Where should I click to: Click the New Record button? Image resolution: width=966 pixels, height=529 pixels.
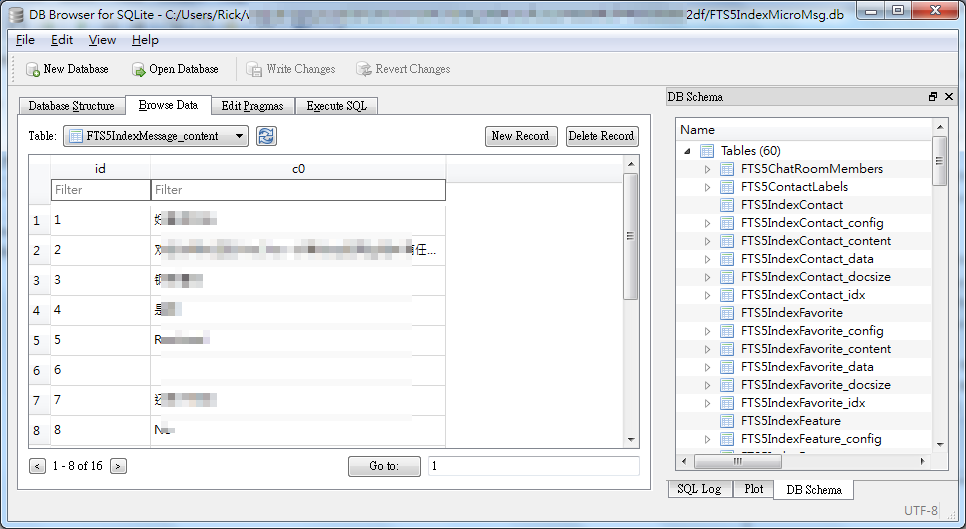click(x=521, y=136)
